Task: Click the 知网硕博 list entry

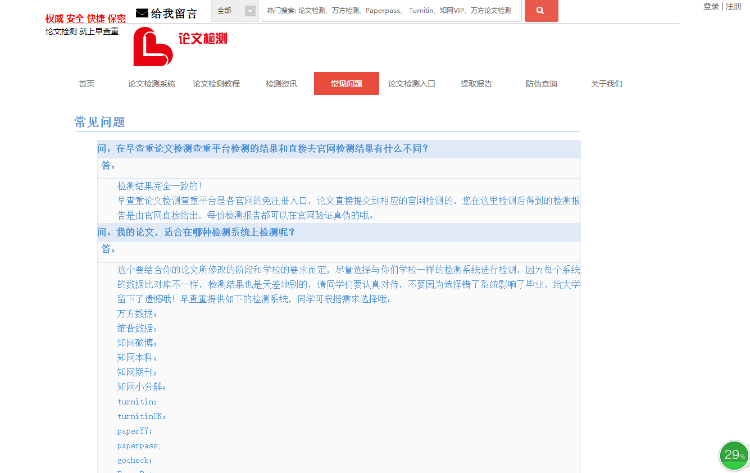Action: [137, 343]
